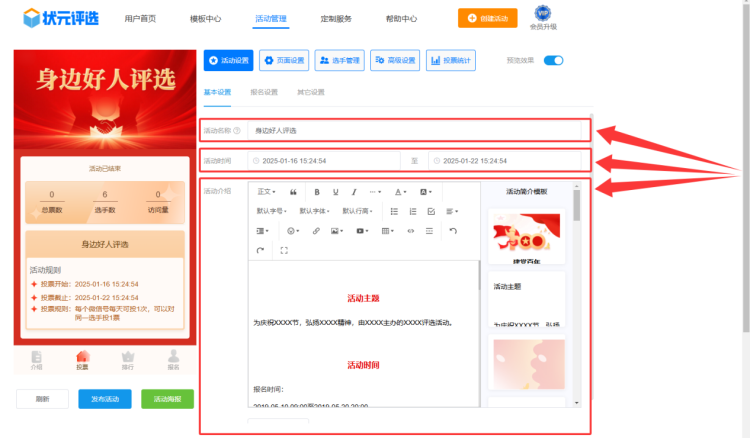Expand the 默认字号 font size dropdown
Viewport: 750px width, 438px height.
click(x=272, y=211)
